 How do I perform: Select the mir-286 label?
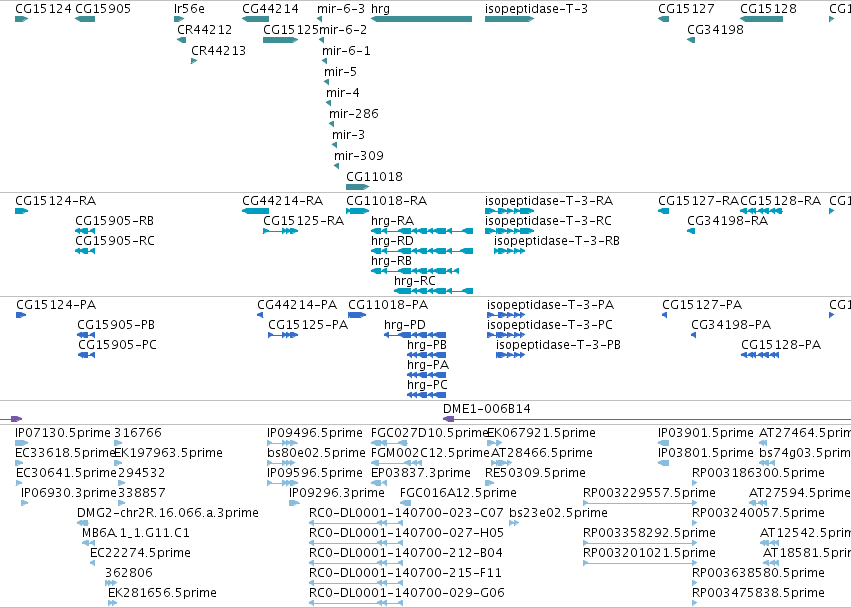click(x=354, y=114)
